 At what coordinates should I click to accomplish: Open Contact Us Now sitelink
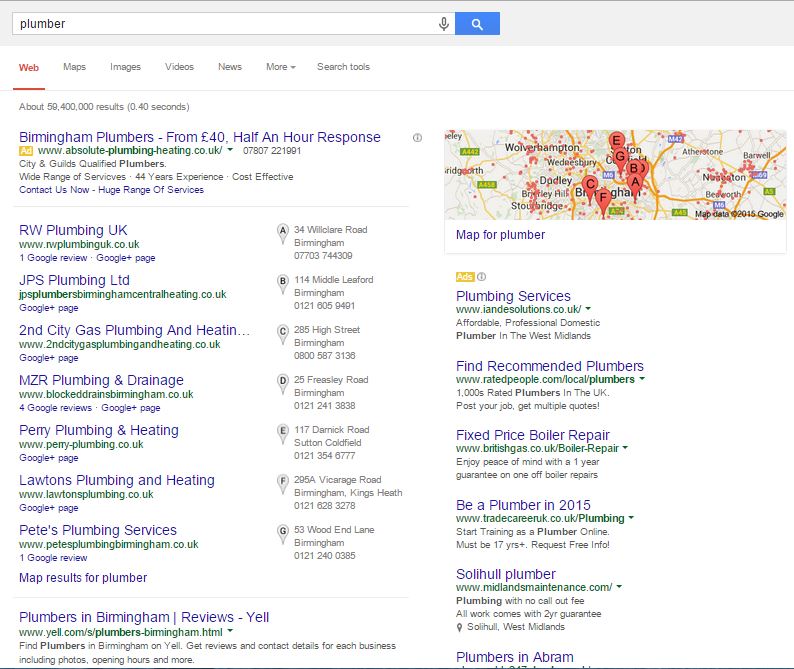54,190
